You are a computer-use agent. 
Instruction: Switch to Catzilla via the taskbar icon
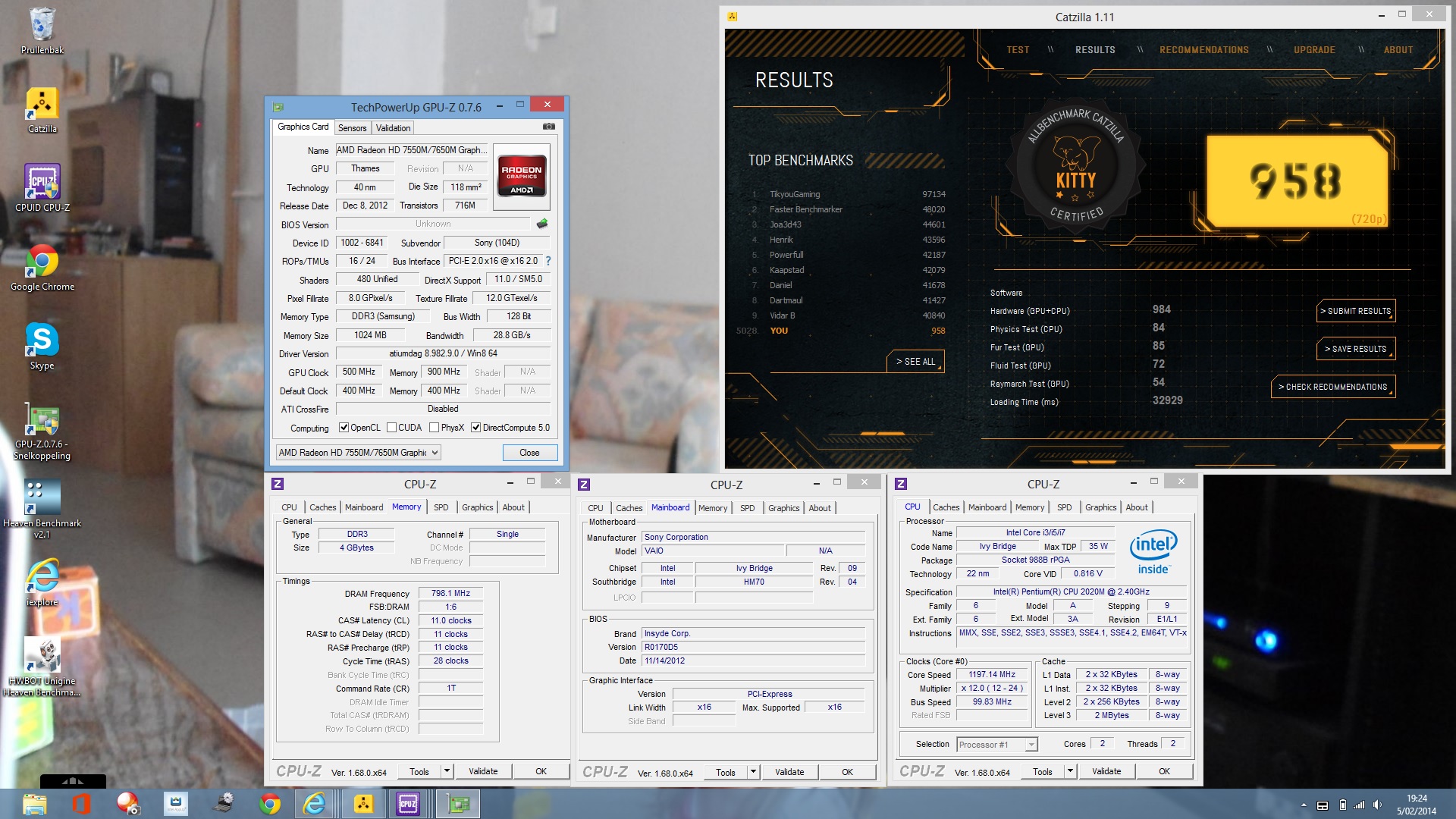(363, 804)
